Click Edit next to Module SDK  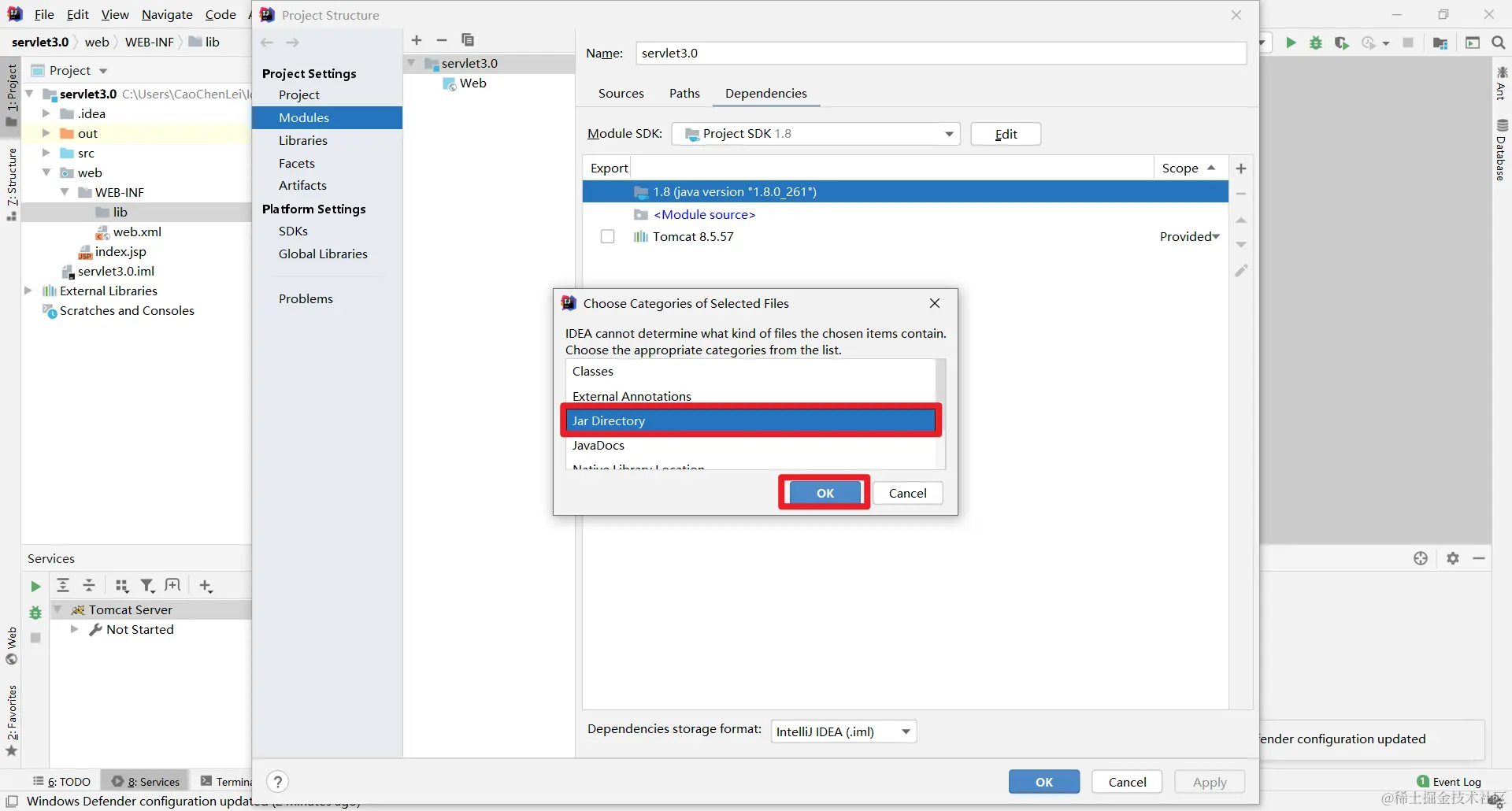[x=1006, y=134]
